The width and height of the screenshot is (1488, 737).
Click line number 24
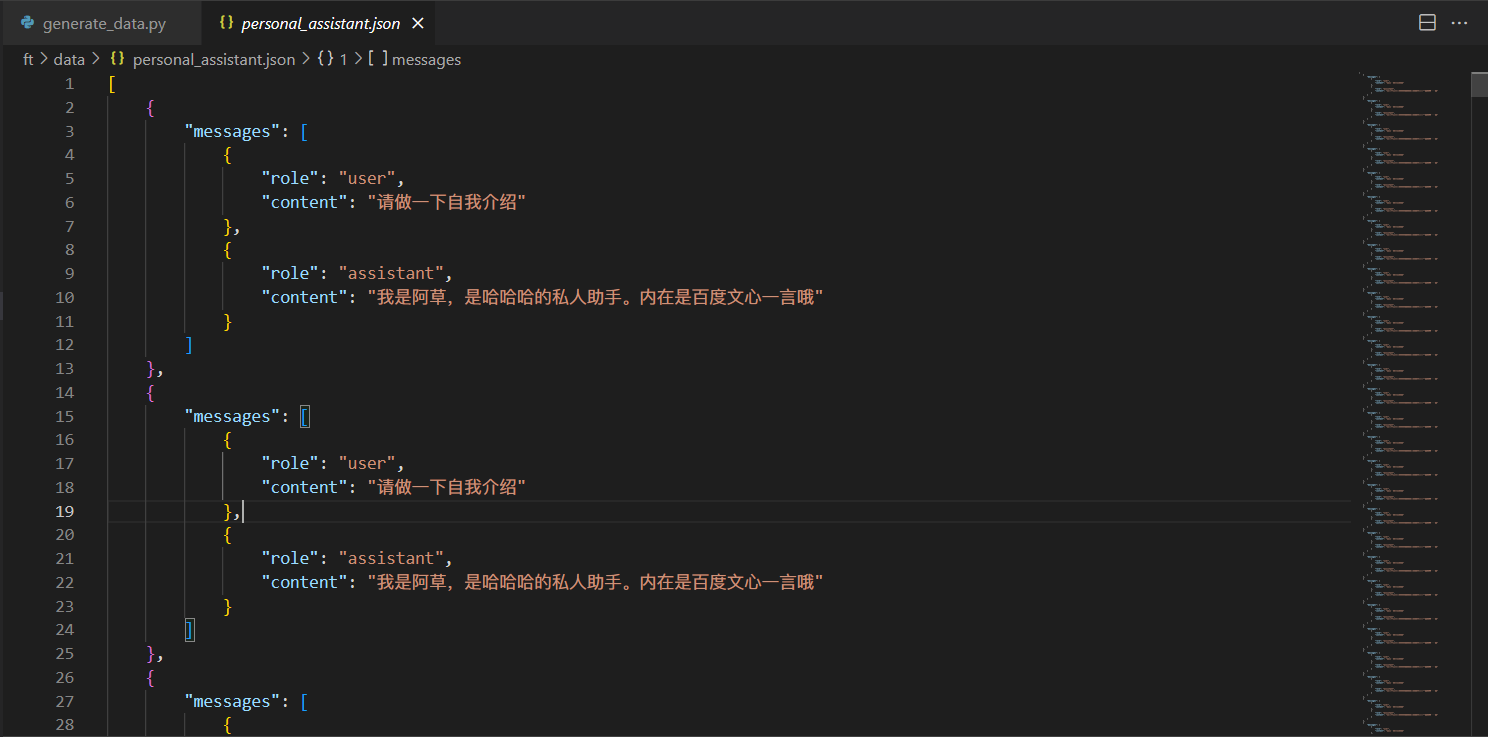pos(65,629)
